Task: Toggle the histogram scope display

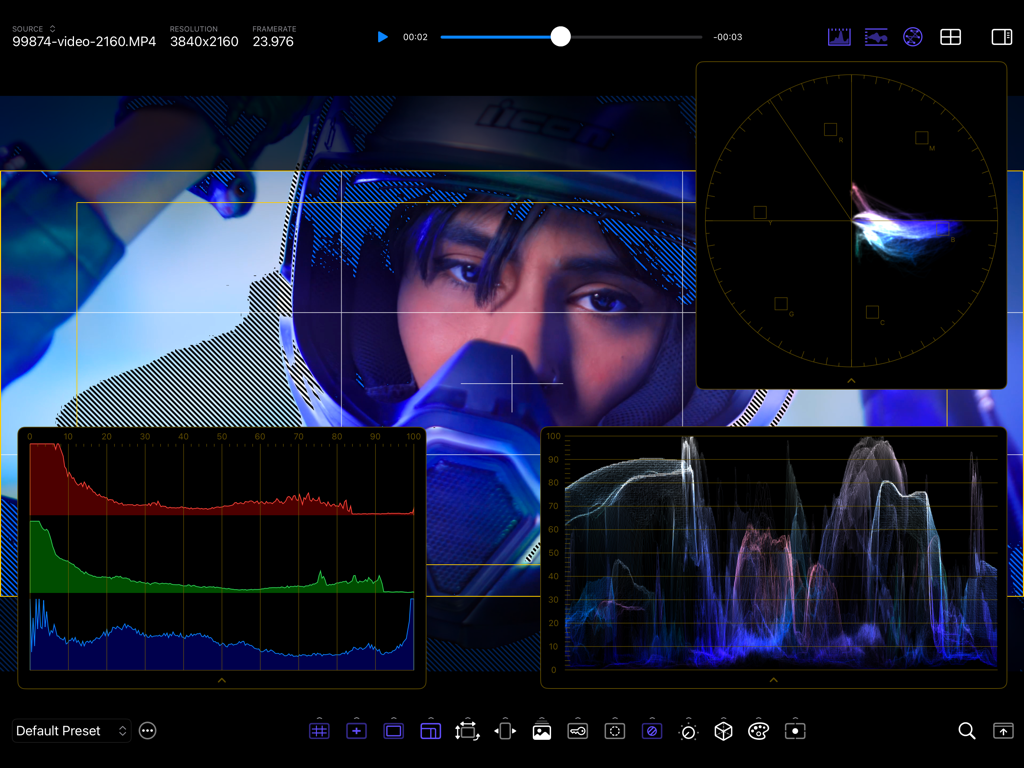Action: pos(839,36)
